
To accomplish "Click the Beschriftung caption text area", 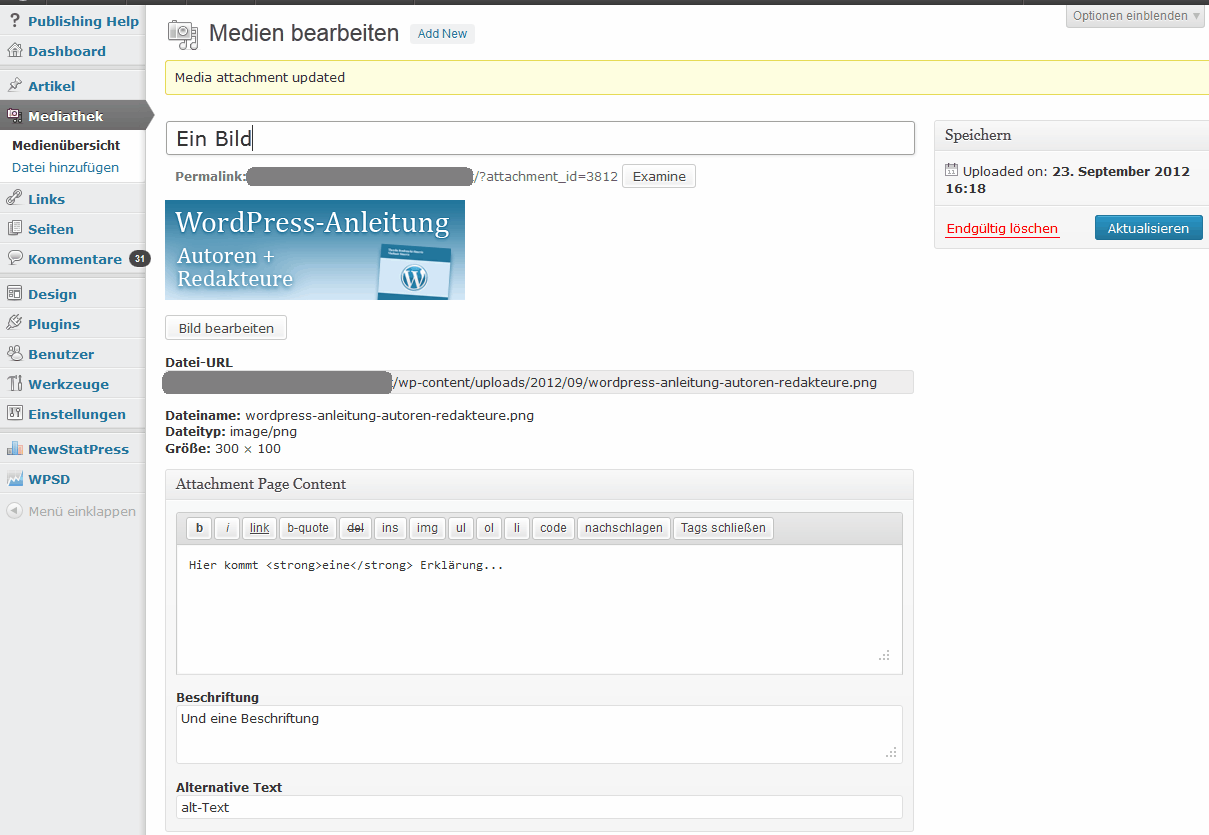I will pos(539,734).
